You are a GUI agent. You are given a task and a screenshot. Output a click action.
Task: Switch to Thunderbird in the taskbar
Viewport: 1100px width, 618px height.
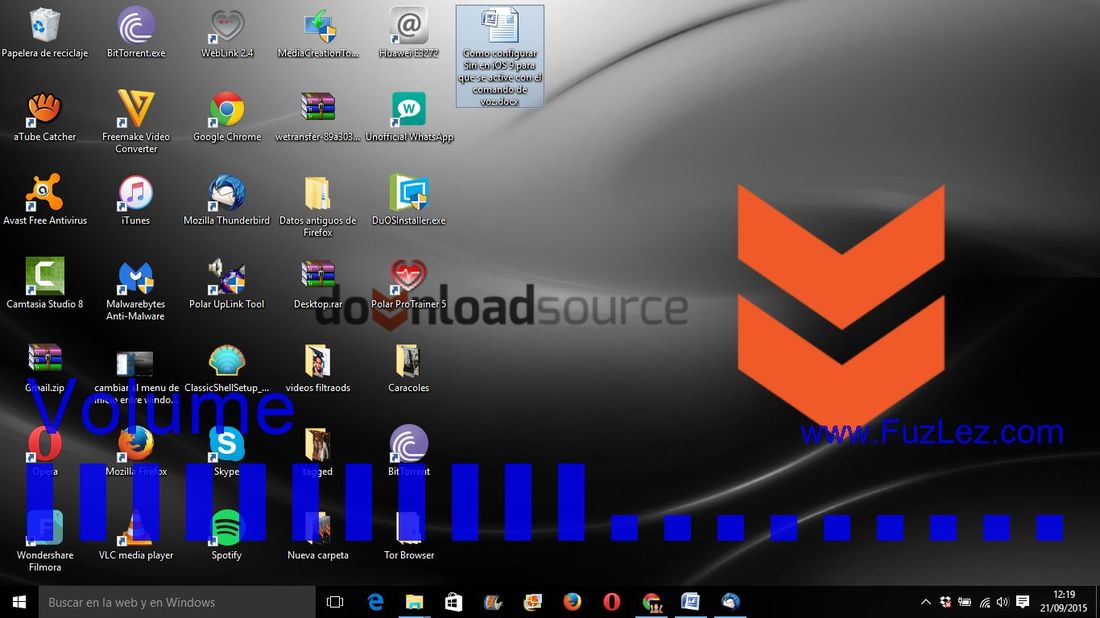(x=730, y=602)
